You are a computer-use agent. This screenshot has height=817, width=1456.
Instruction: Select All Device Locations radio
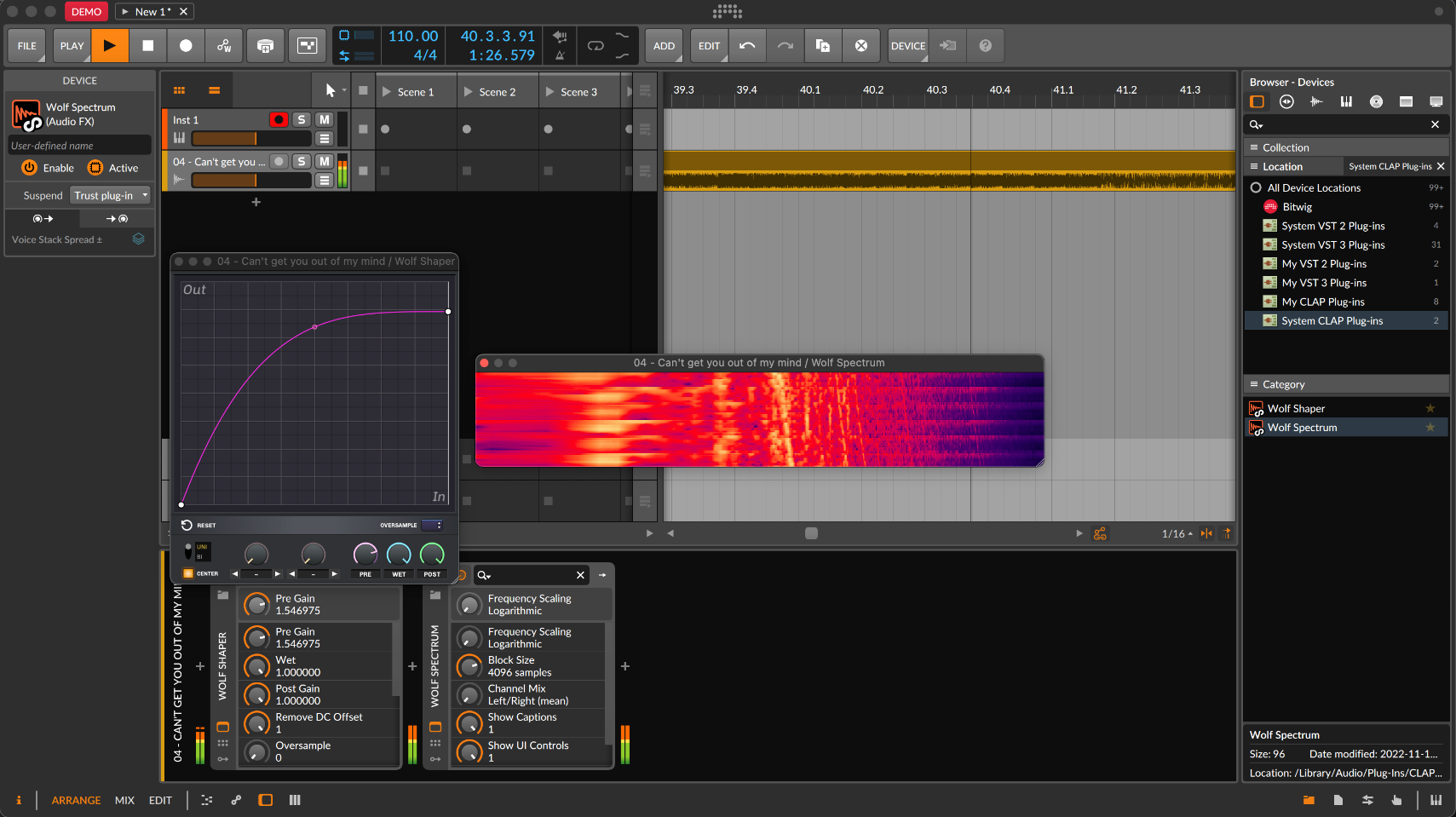point(1256,187)
